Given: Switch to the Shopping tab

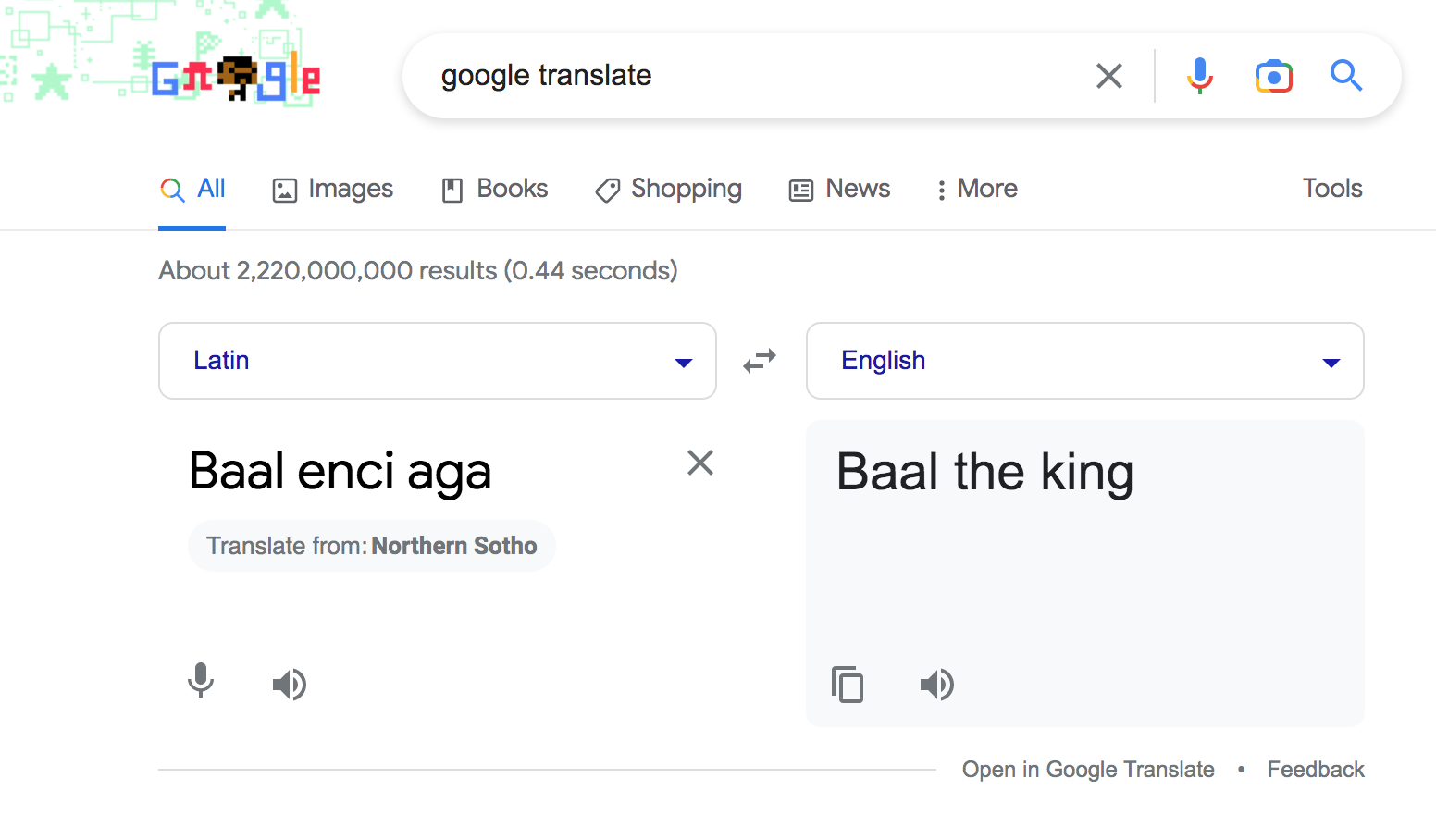Looking at the screenshot, I should tap(668, 189).
